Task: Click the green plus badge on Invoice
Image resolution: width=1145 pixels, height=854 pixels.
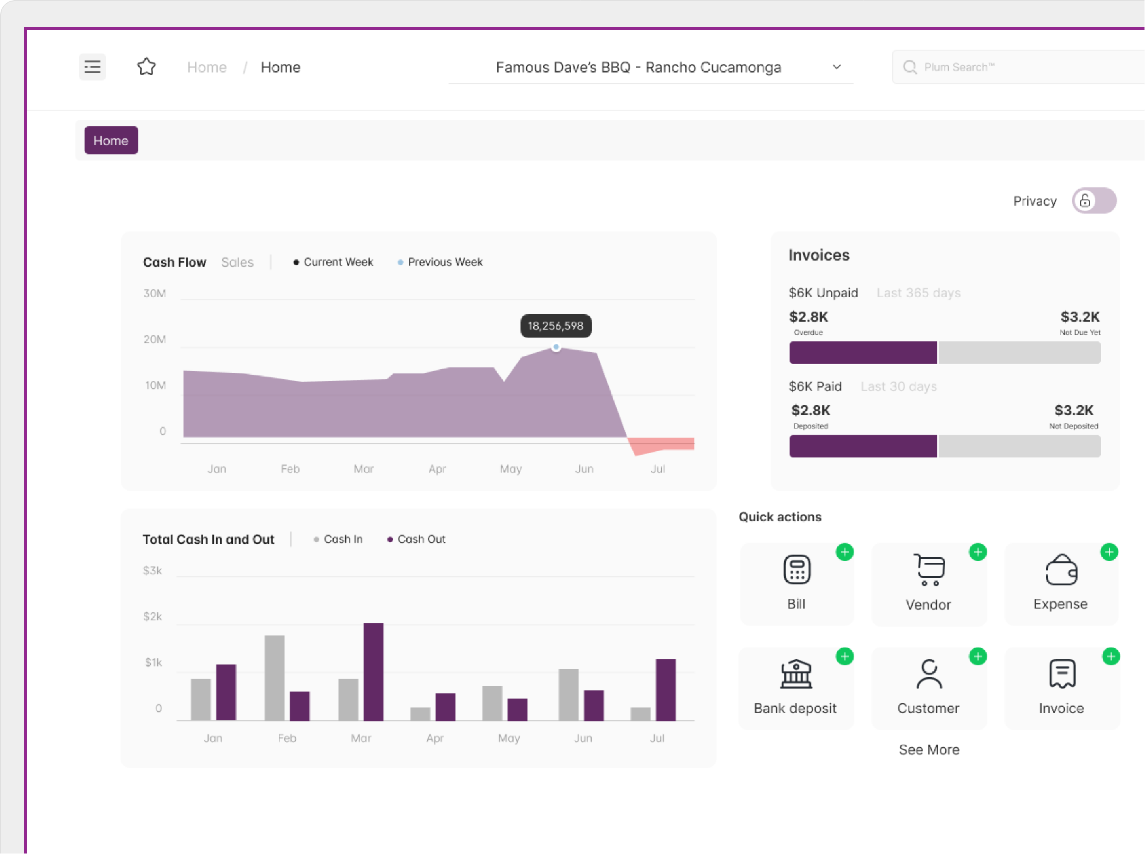Action: click(x=1110, y=656)
